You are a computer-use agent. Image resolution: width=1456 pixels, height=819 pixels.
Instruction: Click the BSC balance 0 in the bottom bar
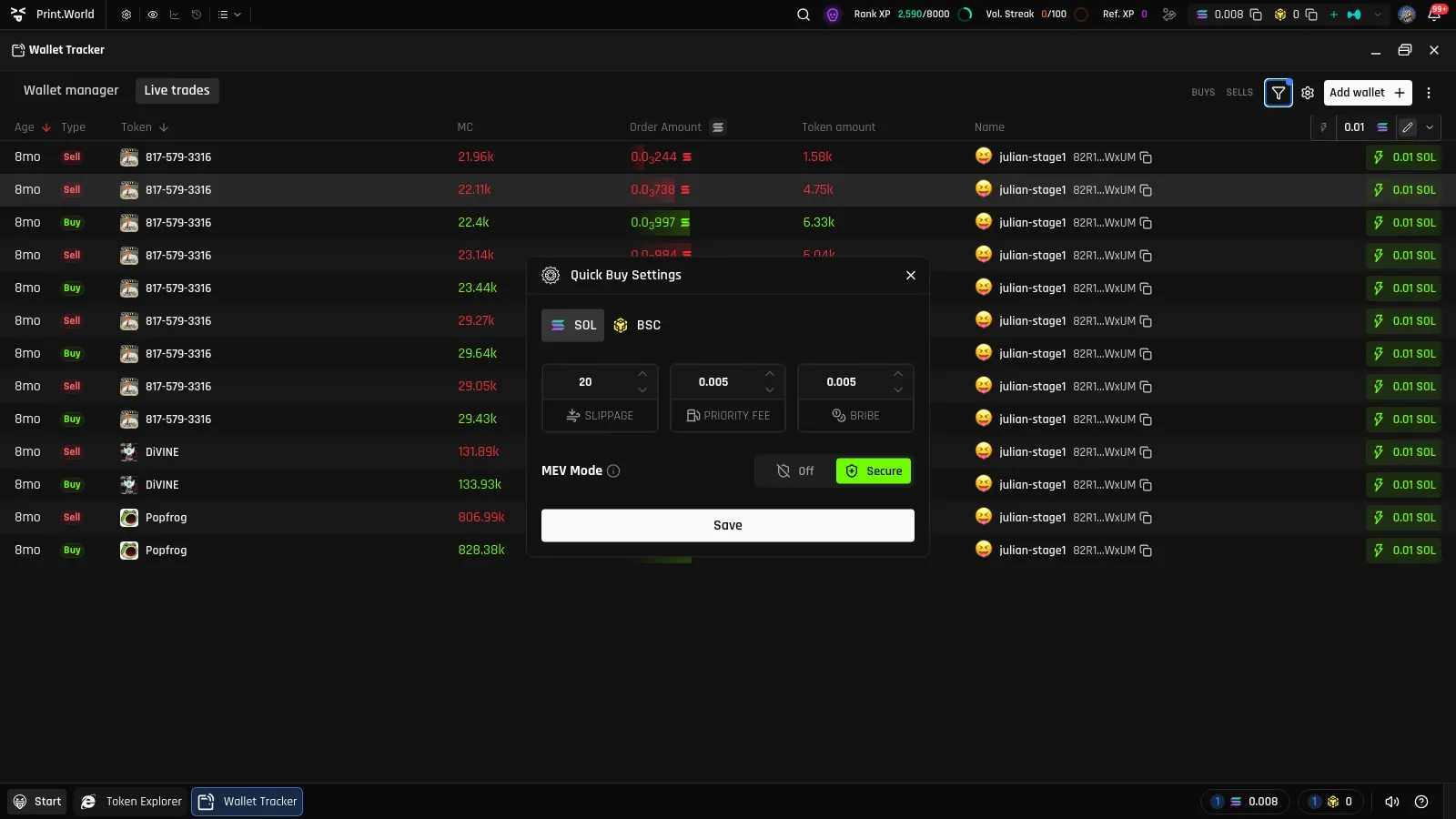point(1330,802)
